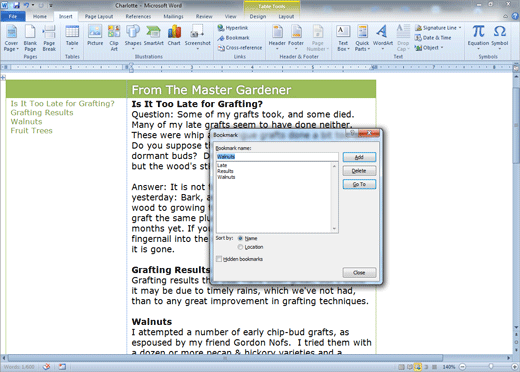
Task: Select the 'Results' bookmark in list
Action: click(x=225, y=171)
